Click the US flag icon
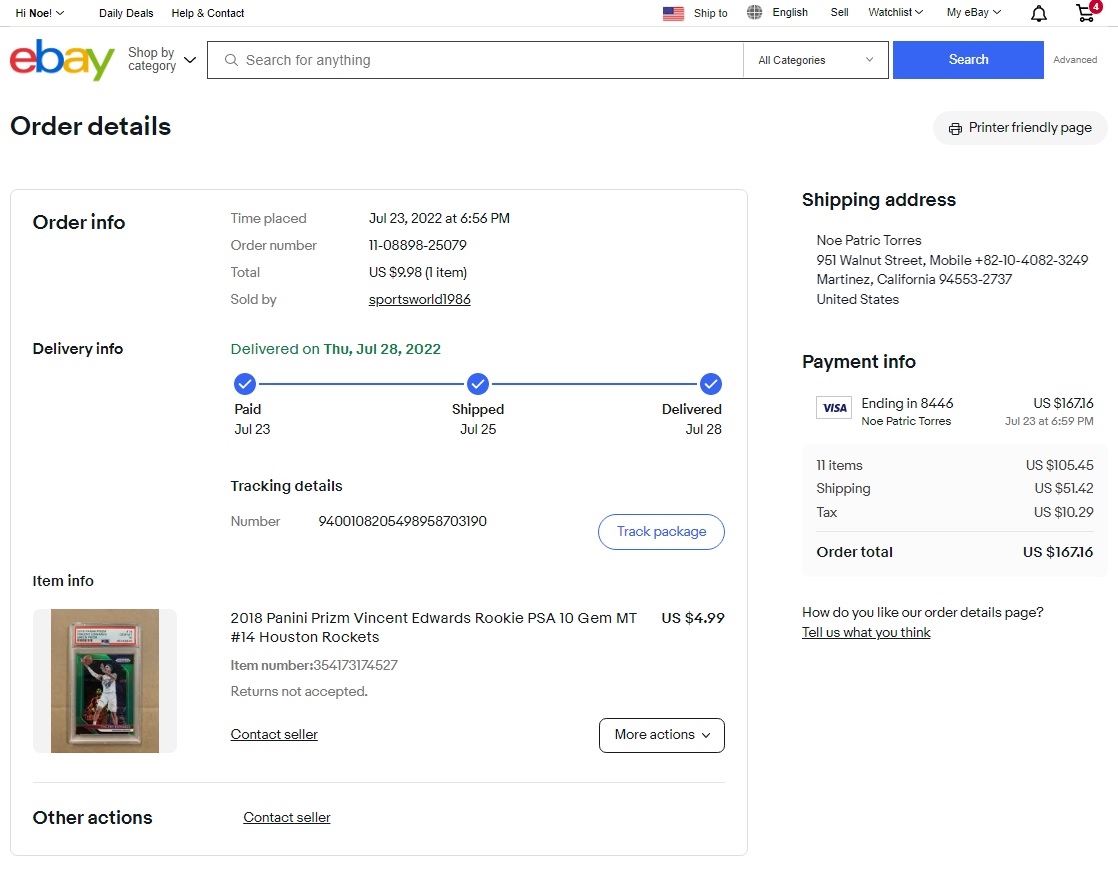1118x871 pixels. 673,13
